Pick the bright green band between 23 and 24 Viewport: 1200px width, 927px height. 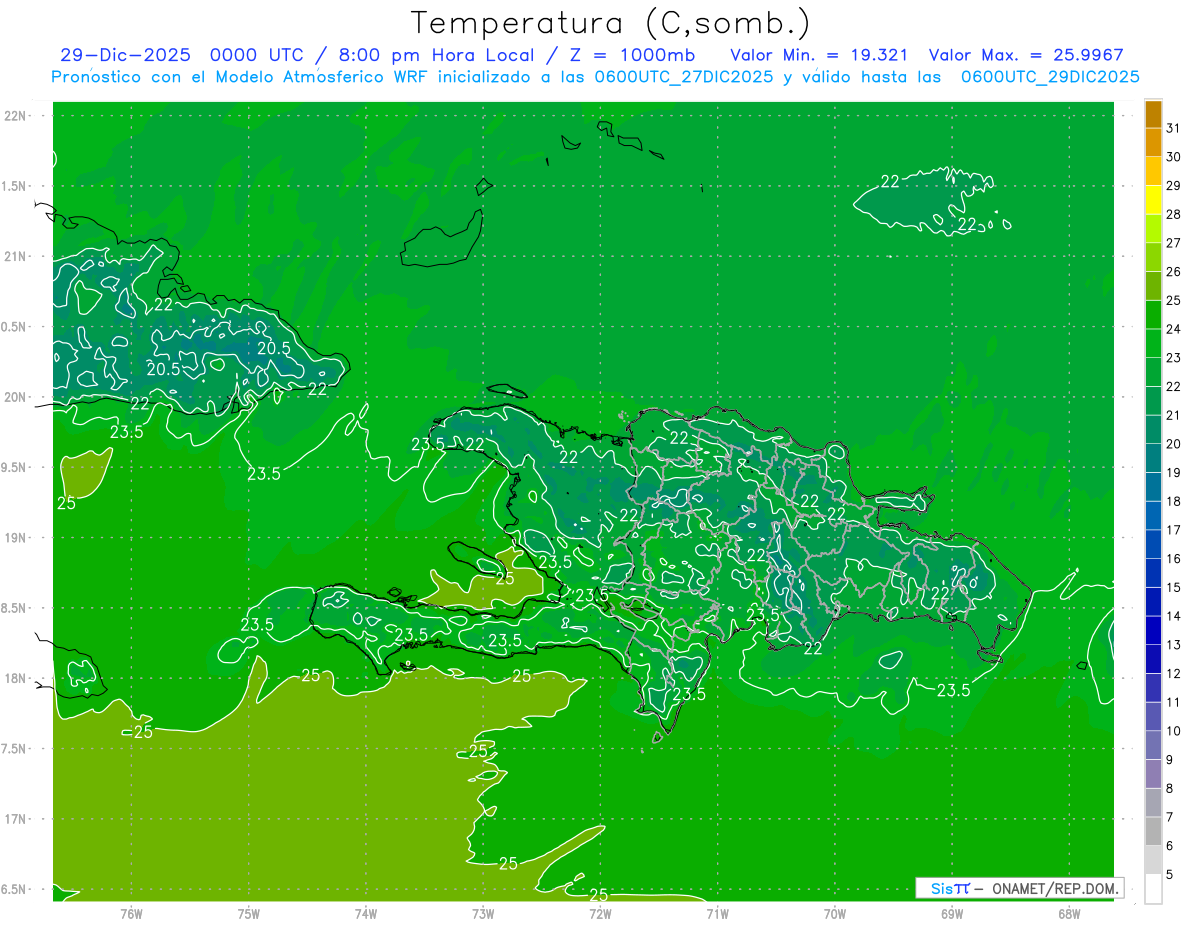pyautogui.click(x=1153, y=344)
